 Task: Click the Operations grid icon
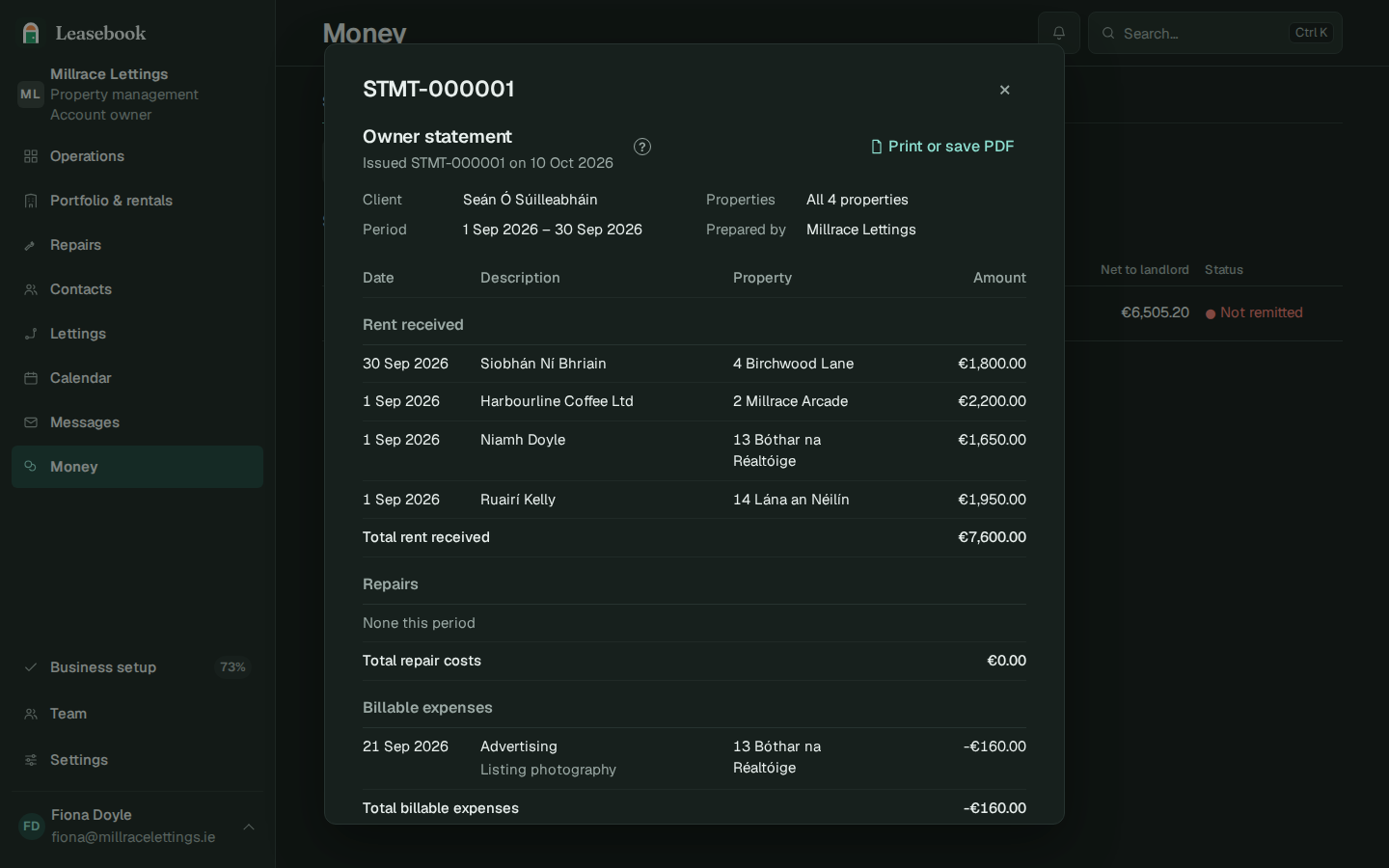point(31,156)
